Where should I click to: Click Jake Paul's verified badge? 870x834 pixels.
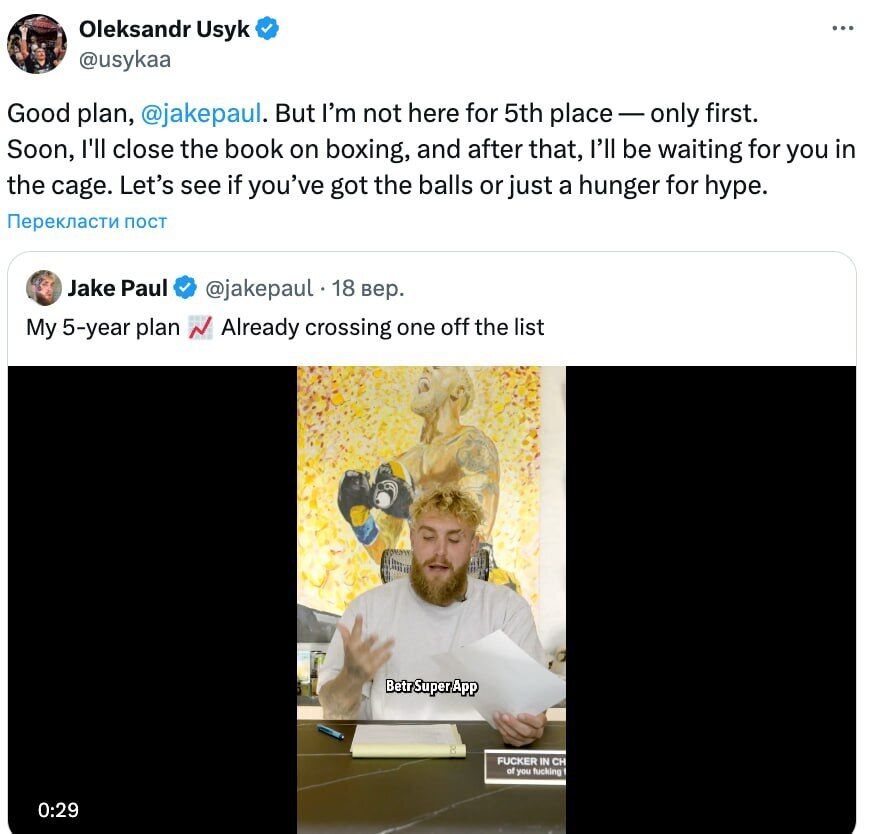click(x=185, y=288)
